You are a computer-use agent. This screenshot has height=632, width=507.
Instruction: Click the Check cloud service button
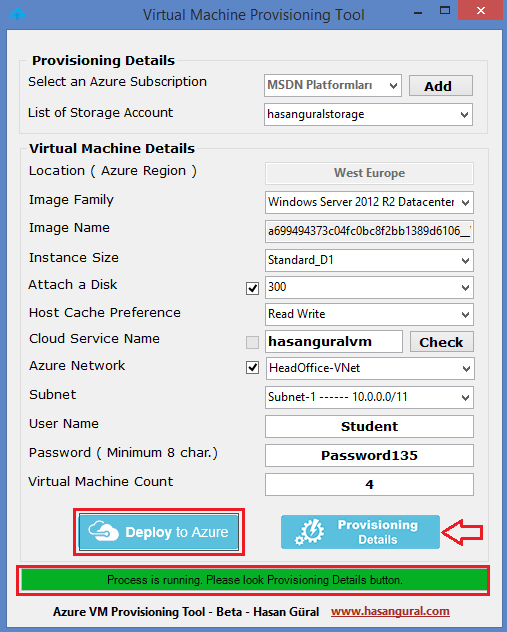click(x=442, y=342)
